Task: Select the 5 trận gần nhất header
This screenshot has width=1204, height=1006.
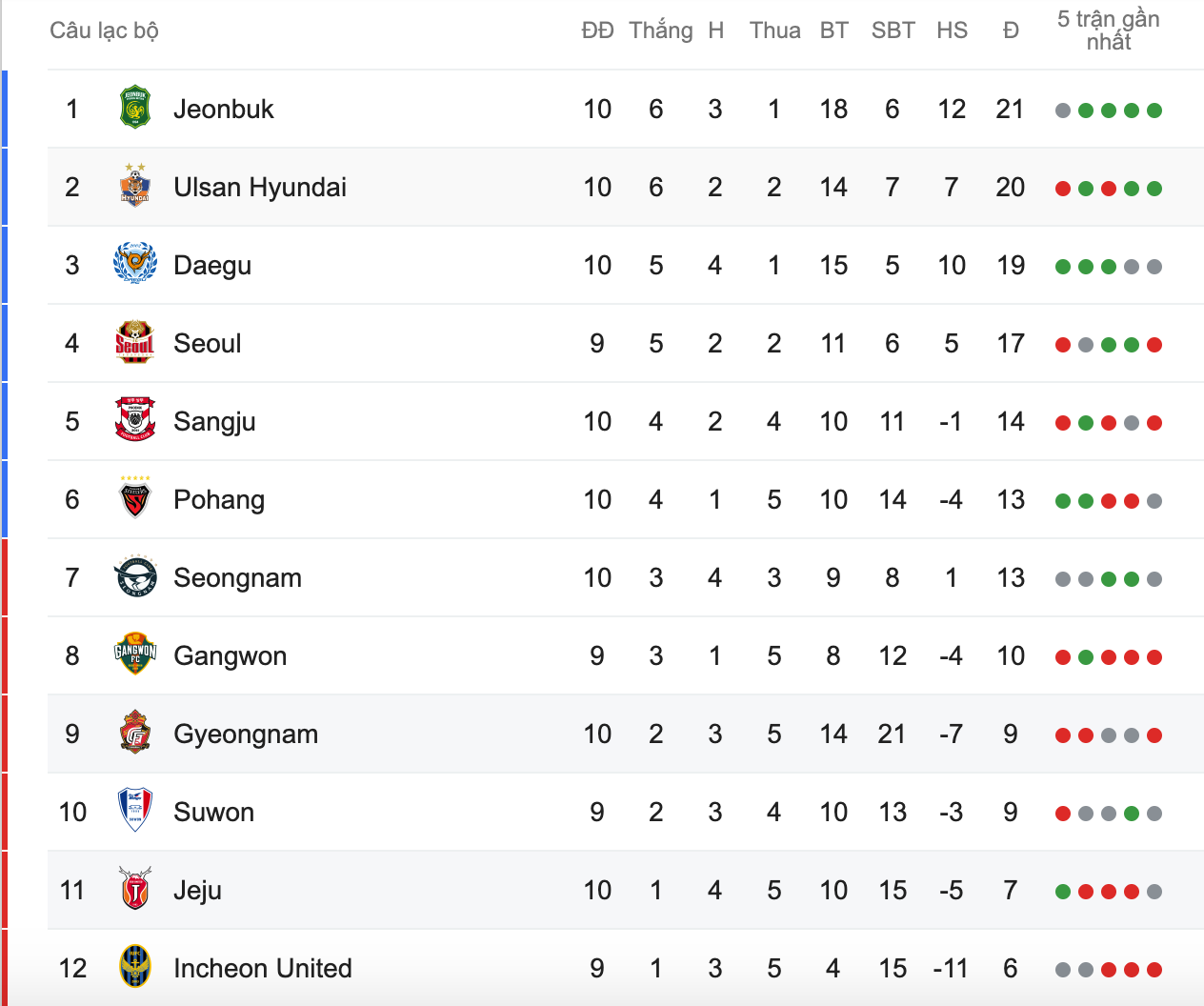Action: 1109,30
